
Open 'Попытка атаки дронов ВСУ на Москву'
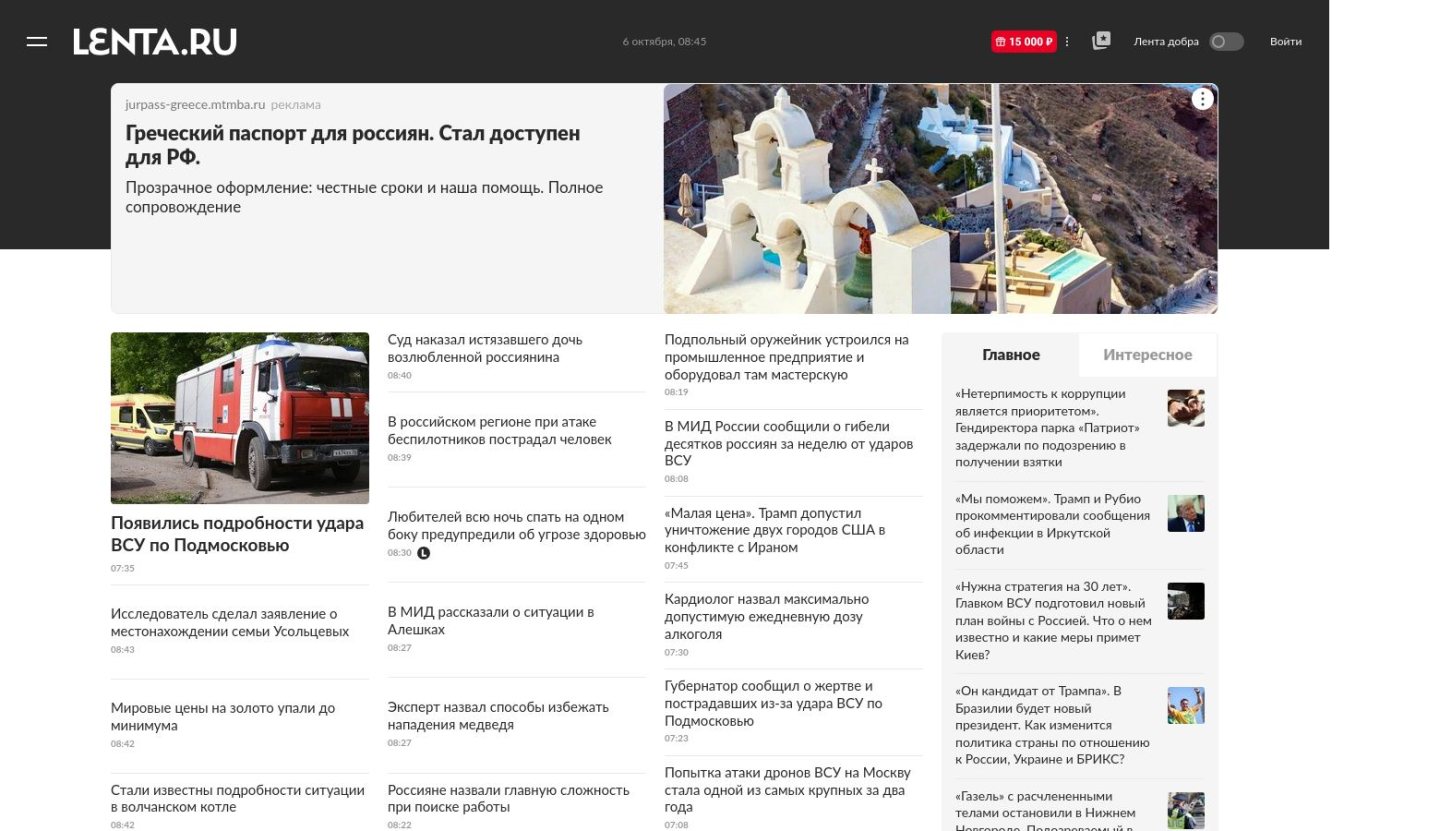click(788, 790)
